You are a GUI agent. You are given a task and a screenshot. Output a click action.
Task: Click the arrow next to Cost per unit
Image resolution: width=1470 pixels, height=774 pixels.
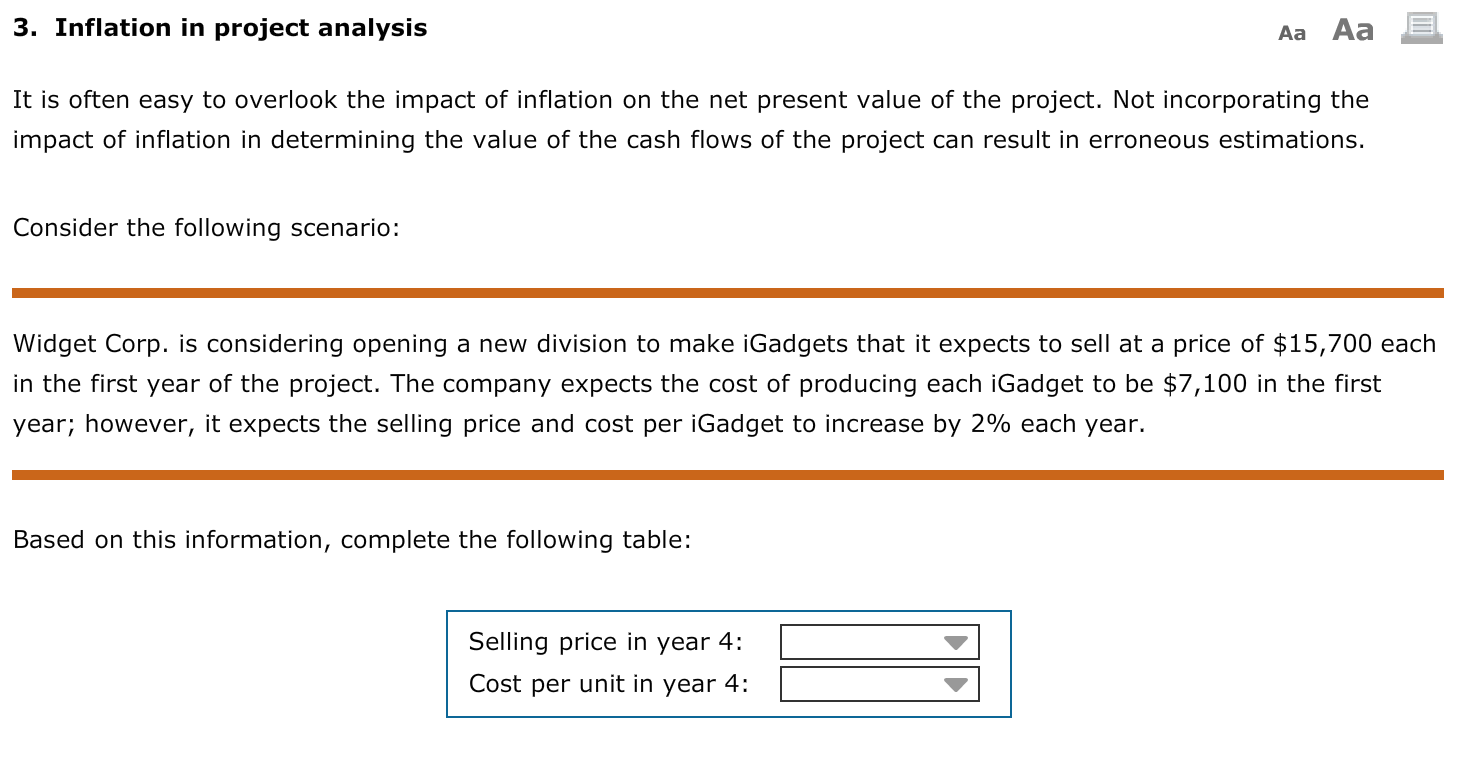click(x=958, y=684)
